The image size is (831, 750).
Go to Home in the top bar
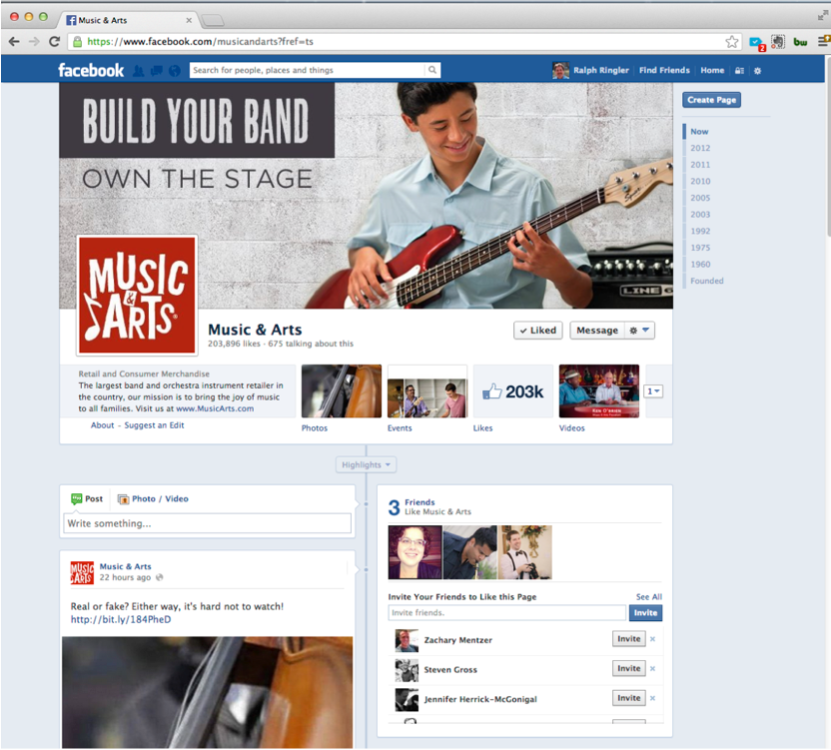[x=712, y=71]
